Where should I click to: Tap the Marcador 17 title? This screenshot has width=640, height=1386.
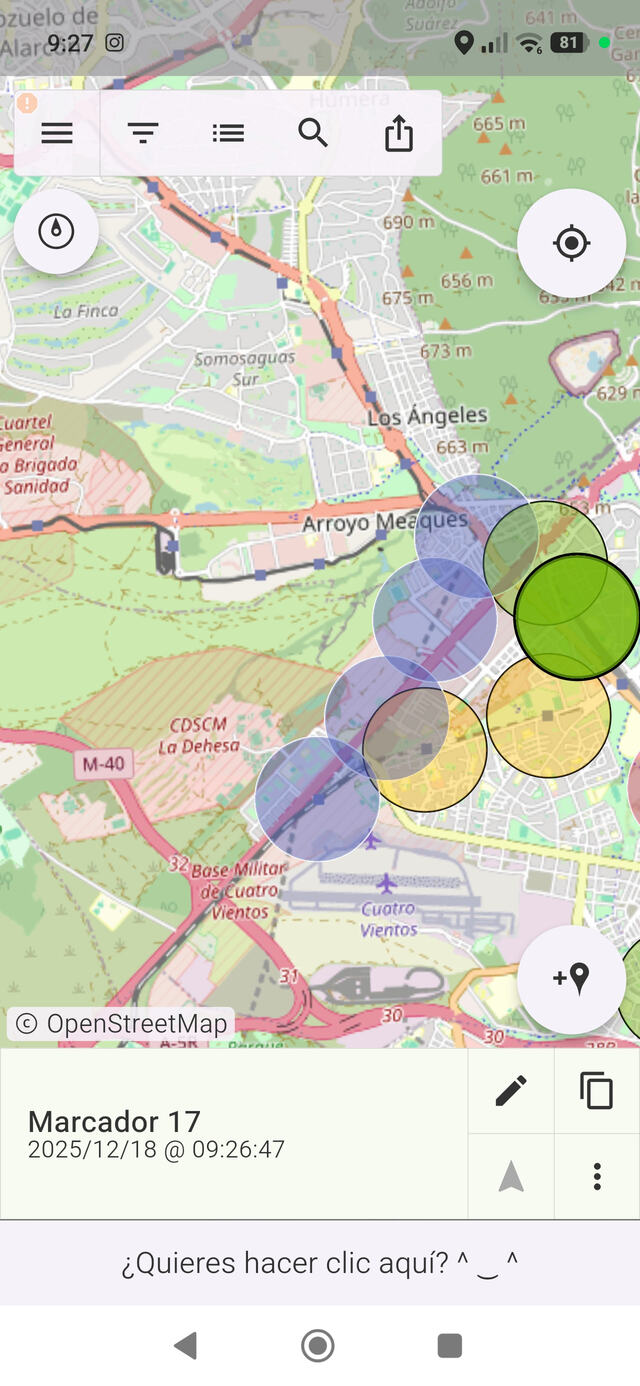(x=114, y=1121)
